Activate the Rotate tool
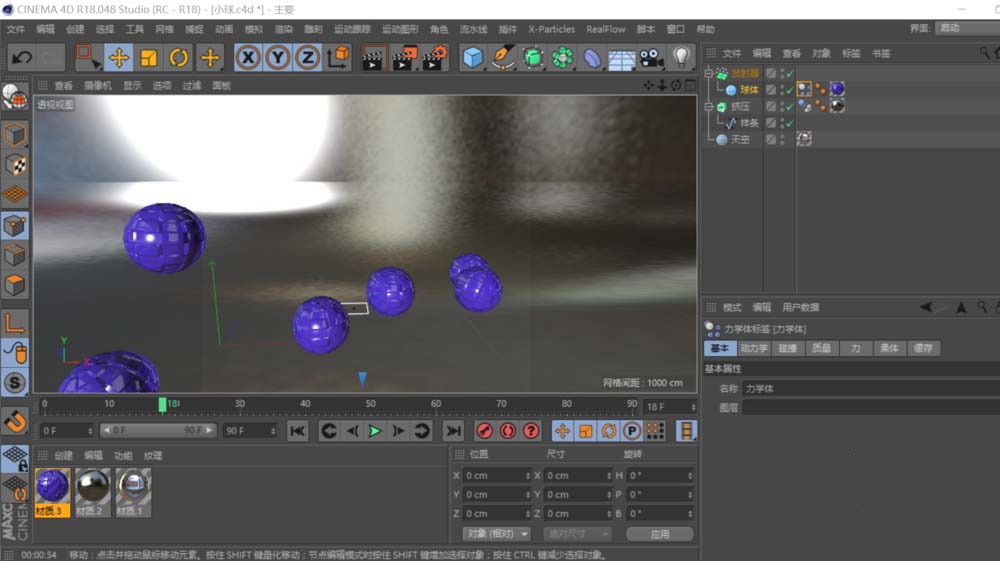The height and width of the screenshot is (561, 1000). tap(179, 58)
